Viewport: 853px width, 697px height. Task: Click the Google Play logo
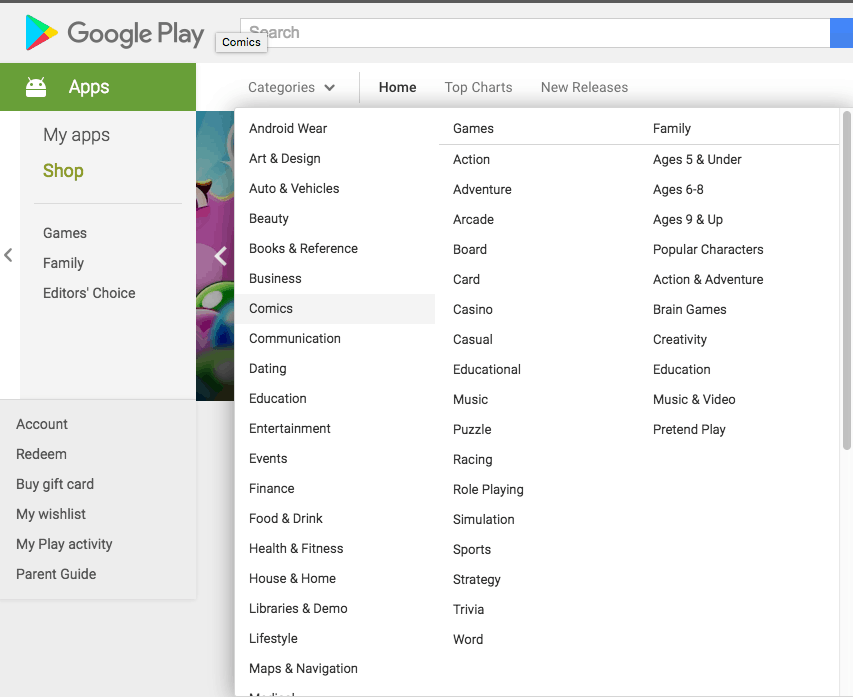[x=115, y=33]
